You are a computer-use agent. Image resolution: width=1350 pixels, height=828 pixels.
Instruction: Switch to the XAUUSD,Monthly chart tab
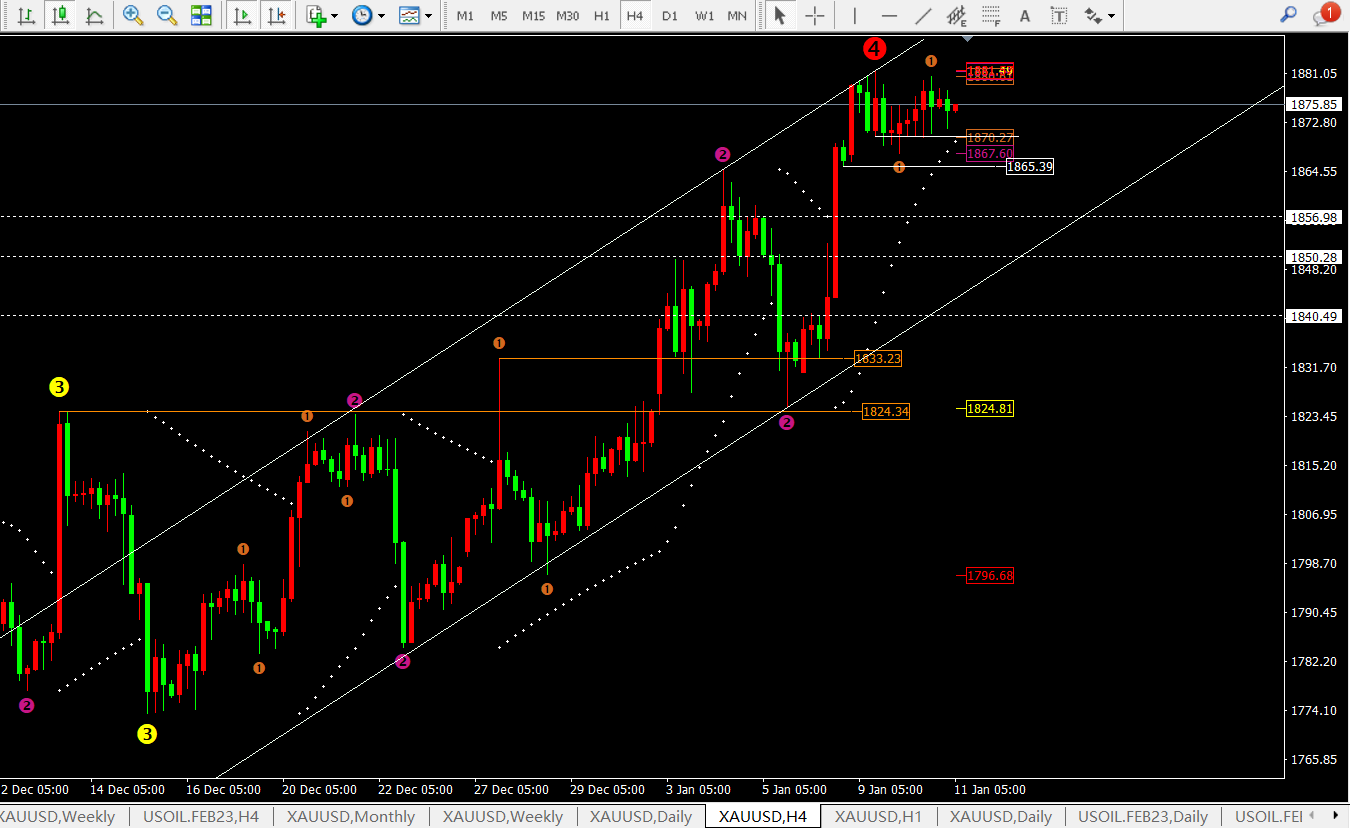point(351,816)
